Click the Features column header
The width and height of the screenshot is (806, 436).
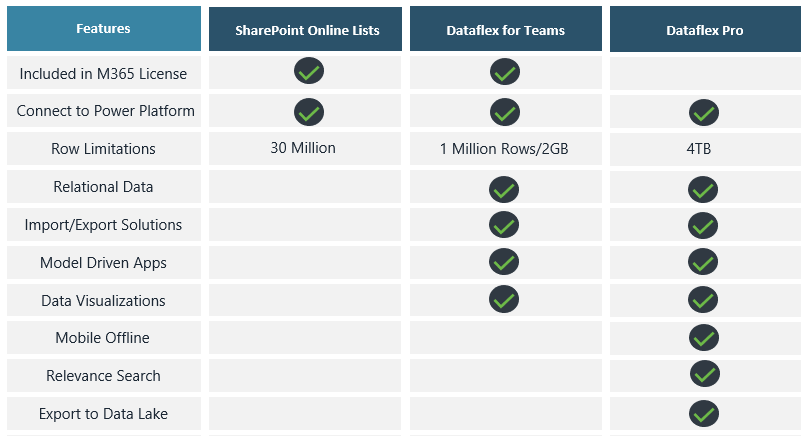(x=103, y=29)
